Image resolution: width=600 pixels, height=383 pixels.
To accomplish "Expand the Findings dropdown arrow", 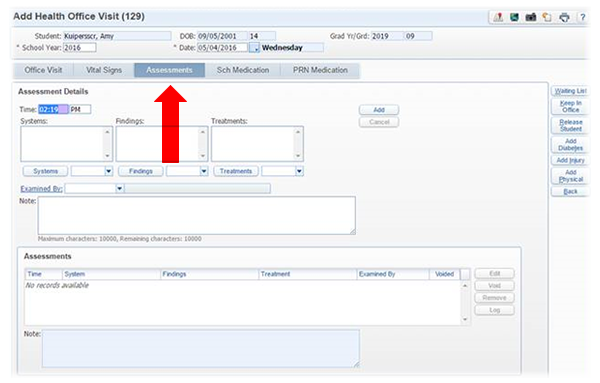I will tap(204, 171).
